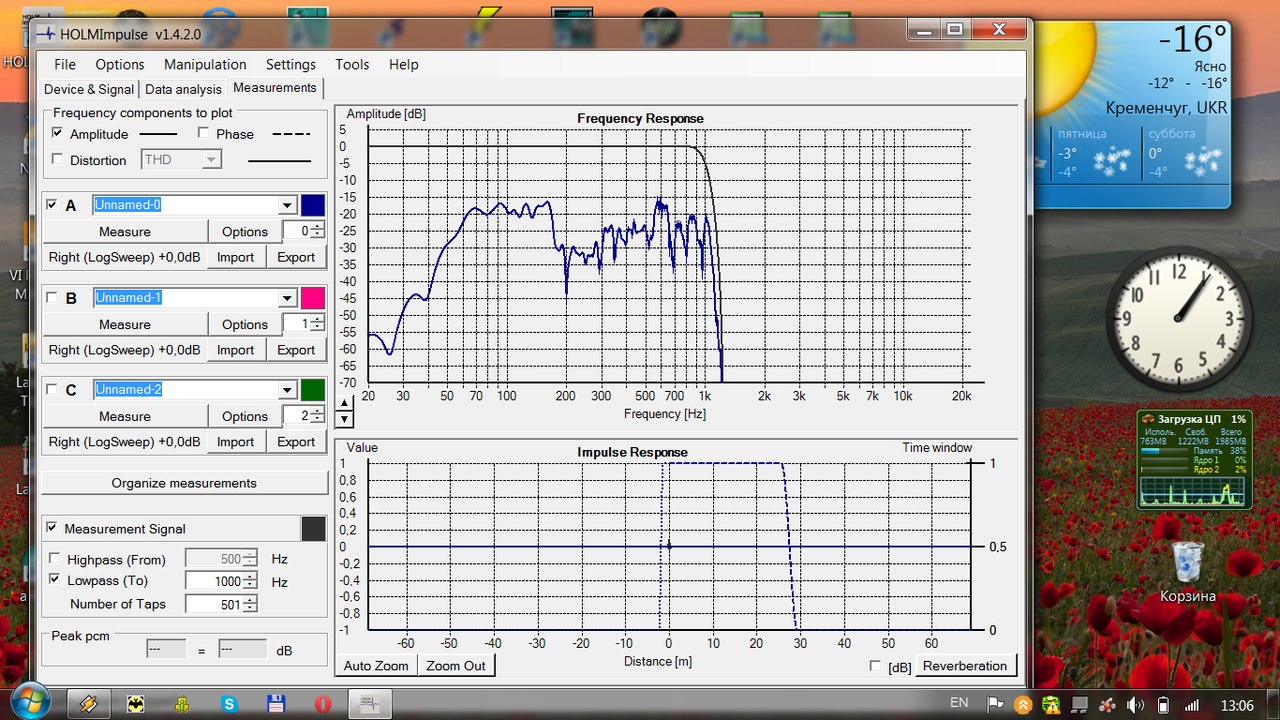This screenshot has height=720, width=1280.
Task: Select HOLMImpulse taskbar button
Action: (x=370, y=704)
